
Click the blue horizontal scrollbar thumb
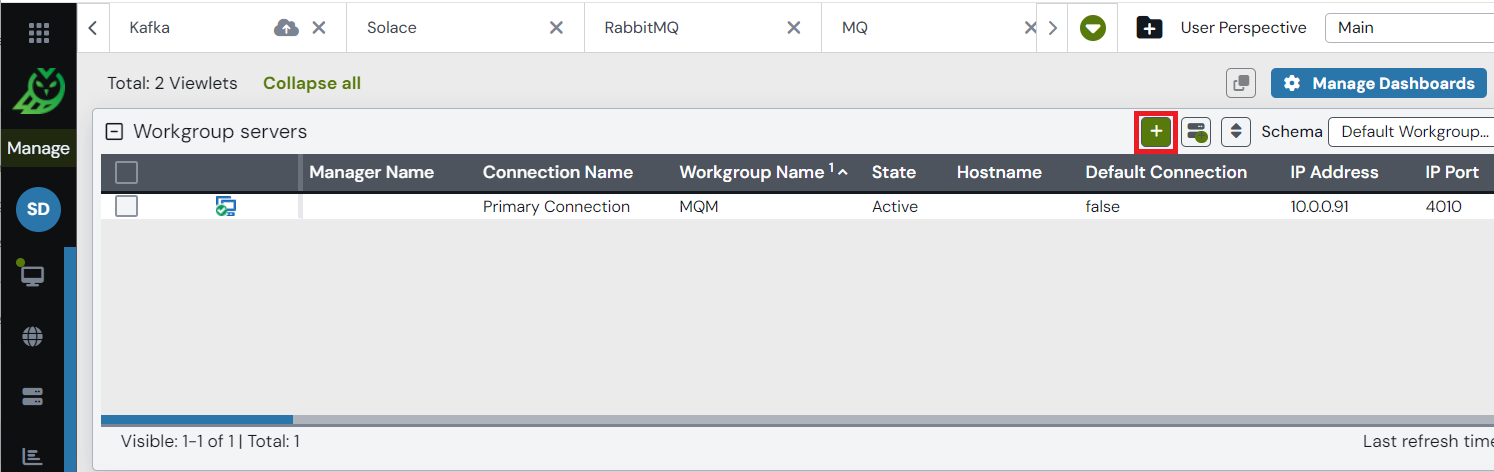click(x=197, y=420)
